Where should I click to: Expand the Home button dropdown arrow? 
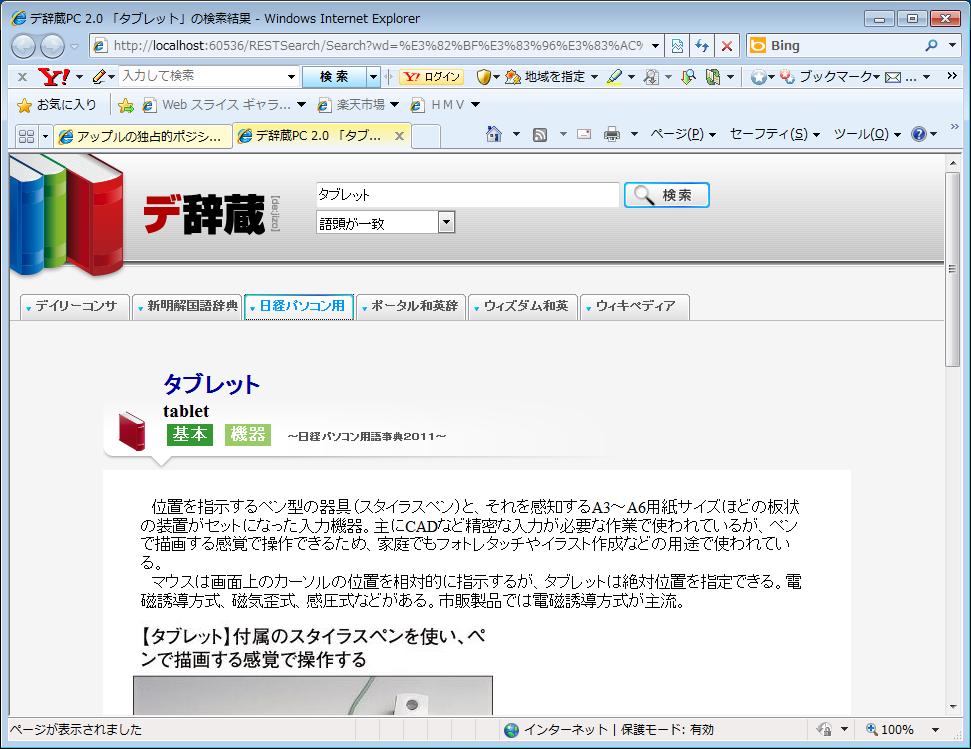pyautogui.click(x=516, y=134)
